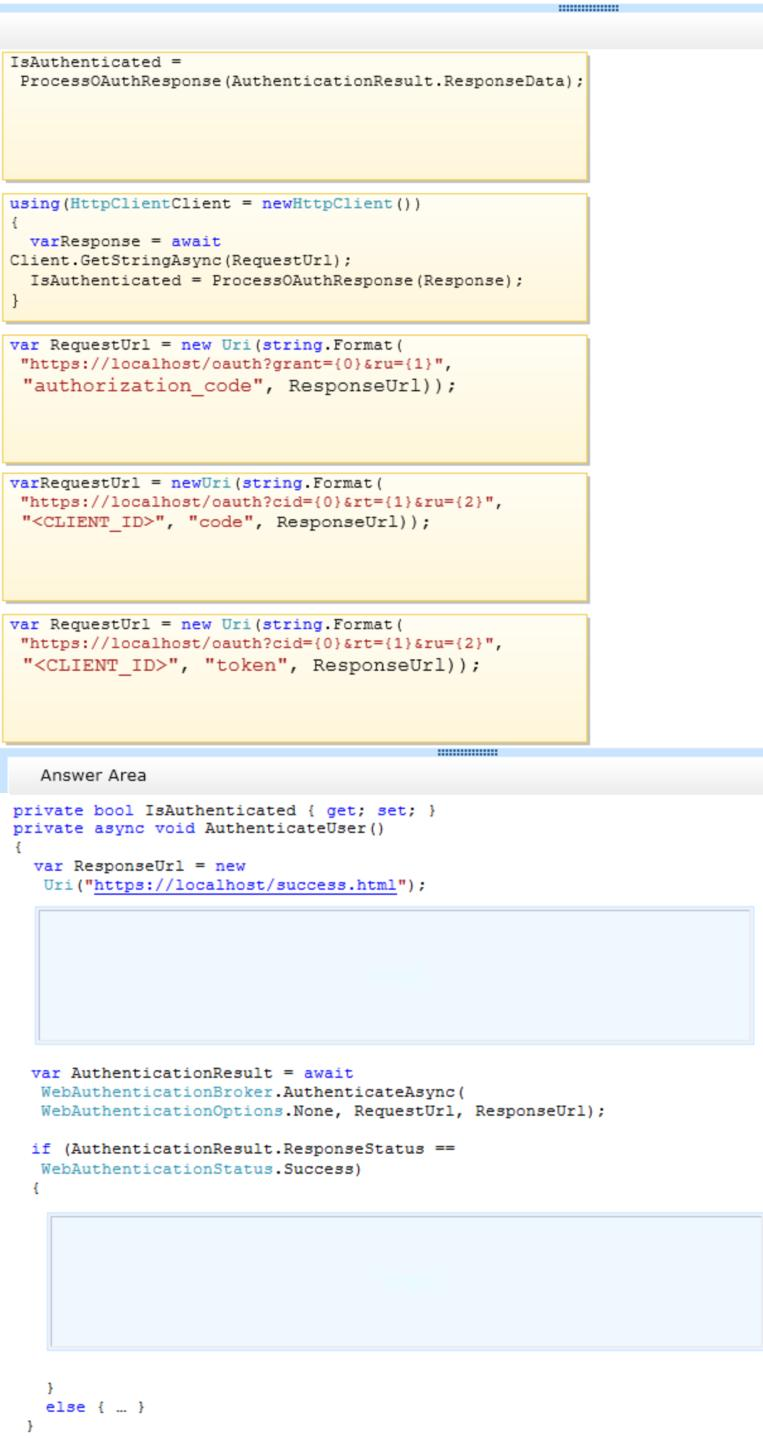Click the private bool IsAuthenticated line
This screenshot has height=1438, width=763.
224,811
